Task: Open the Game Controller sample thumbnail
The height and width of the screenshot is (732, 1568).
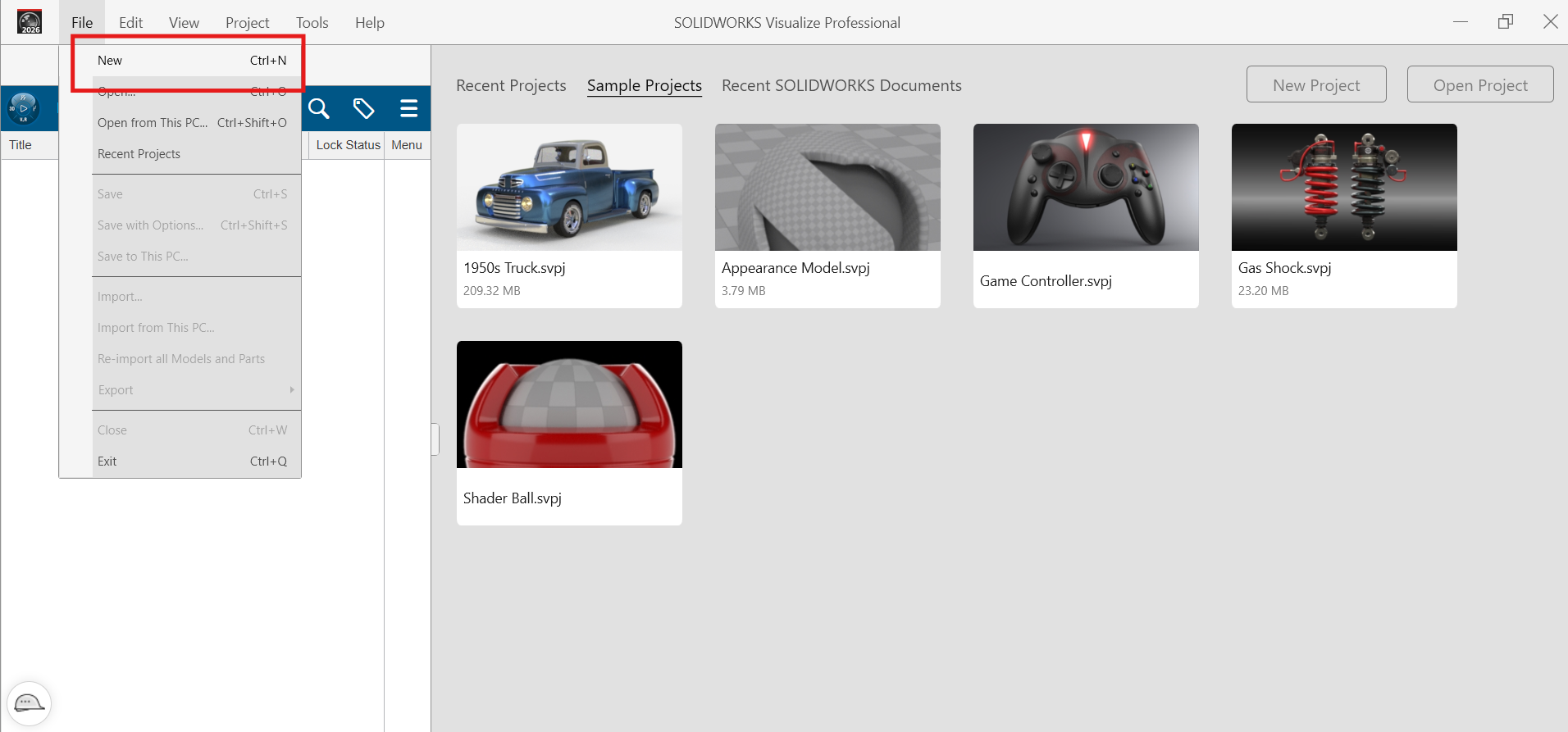Action: point(1086,187)
